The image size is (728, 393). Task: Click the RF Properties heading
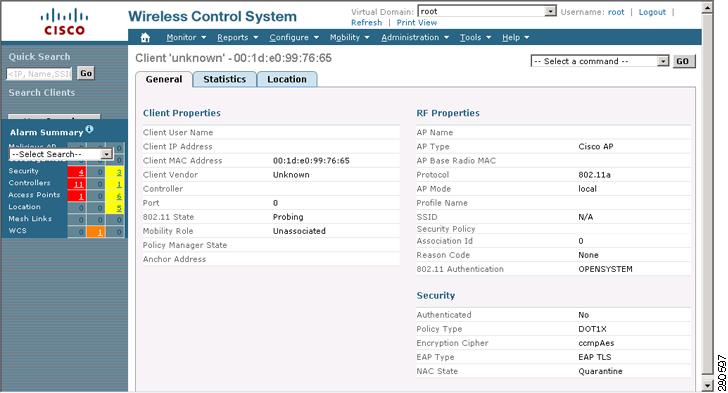448,113
